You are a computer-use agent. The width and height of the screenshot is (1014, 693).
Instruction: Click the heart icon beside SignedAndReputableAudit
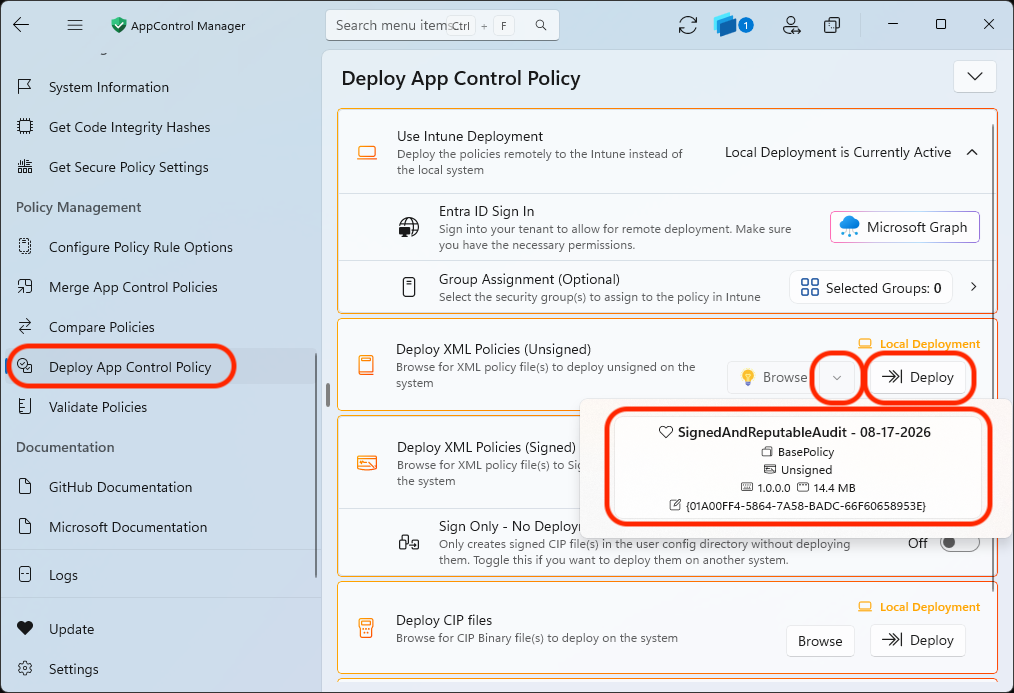[x=665, y=432]
